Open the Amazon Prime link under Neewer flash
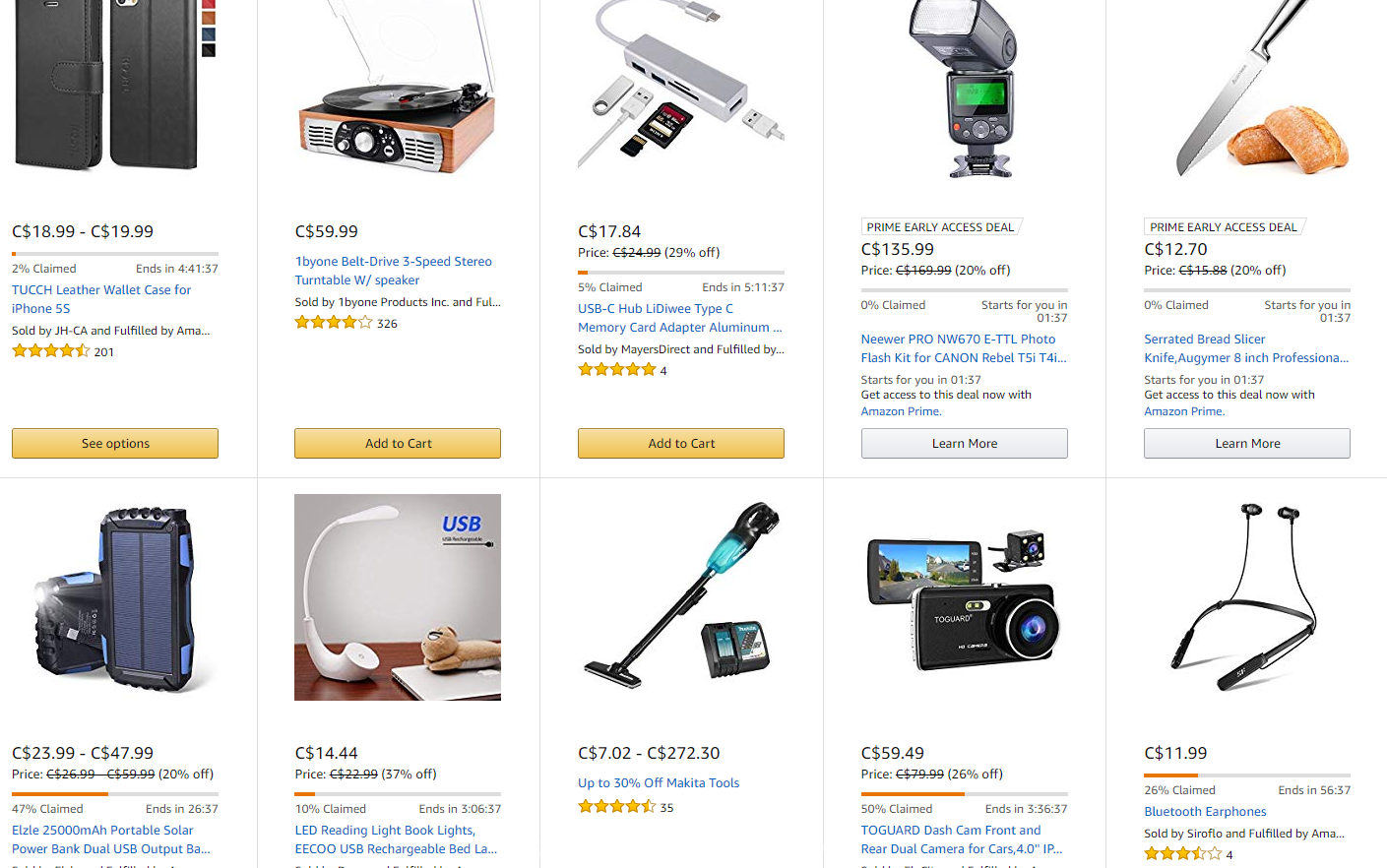Image resolution: width=1387 pixels, height=868 pixels. pos(901,411)
